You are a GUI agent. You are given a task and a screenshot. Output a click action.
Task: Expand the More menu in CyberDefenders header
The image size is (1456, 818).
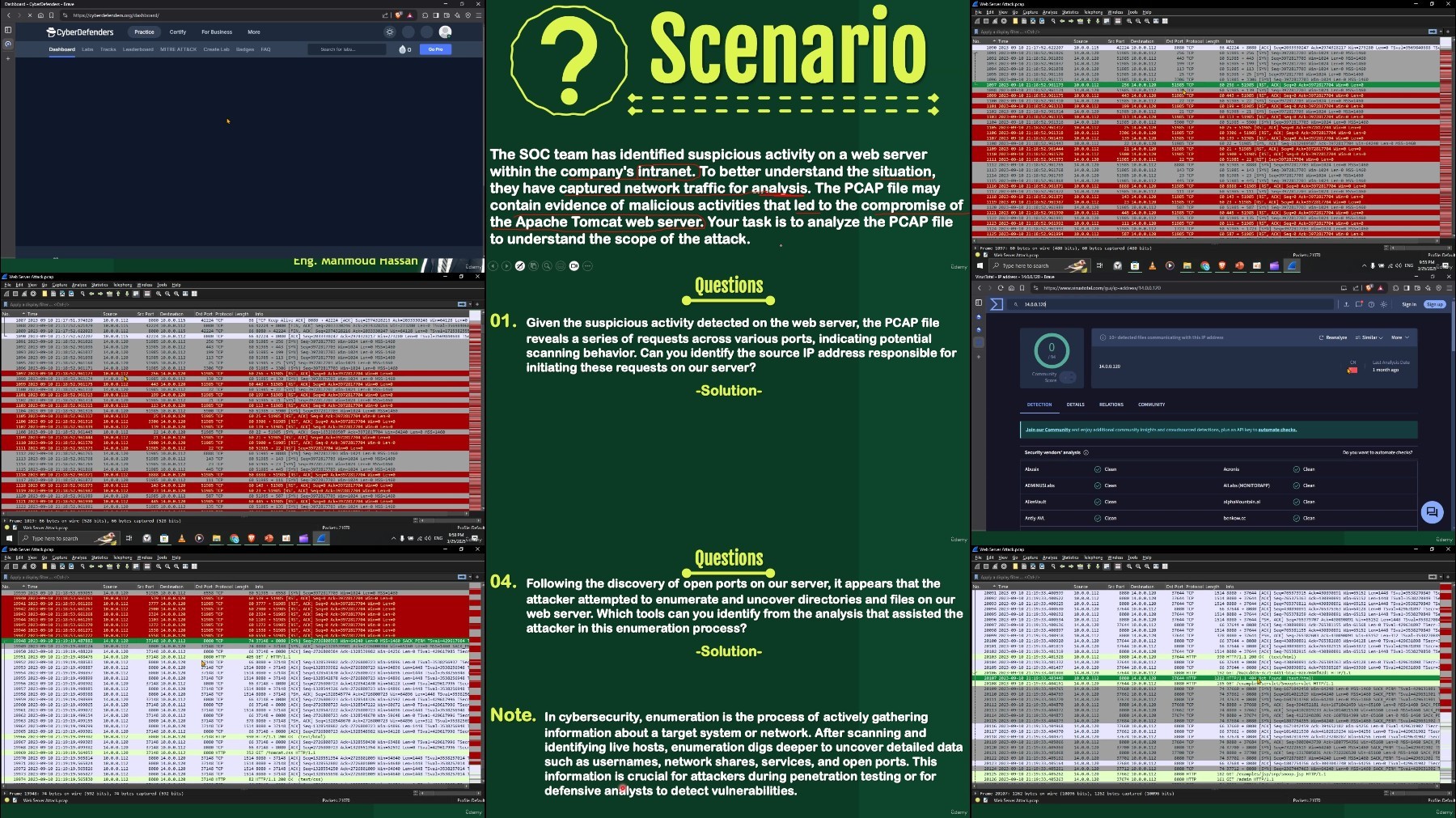click(254, 32)
